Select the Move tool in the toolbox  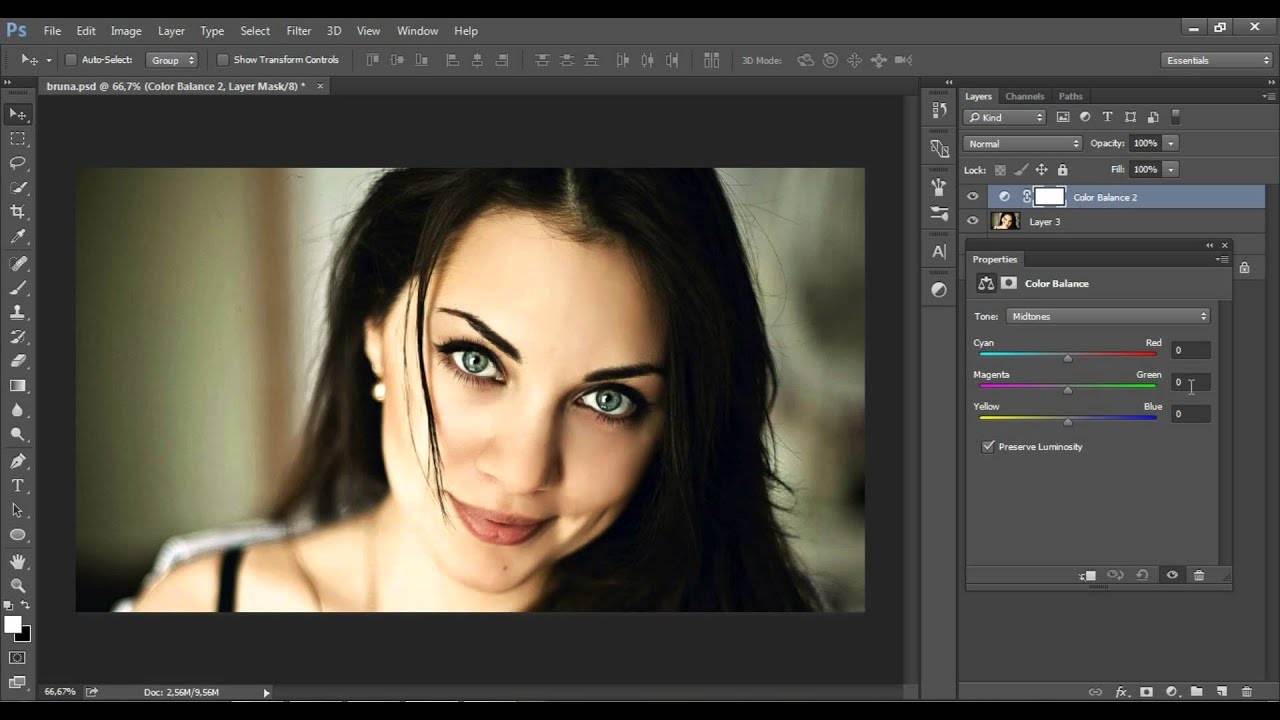coord(18,114)
